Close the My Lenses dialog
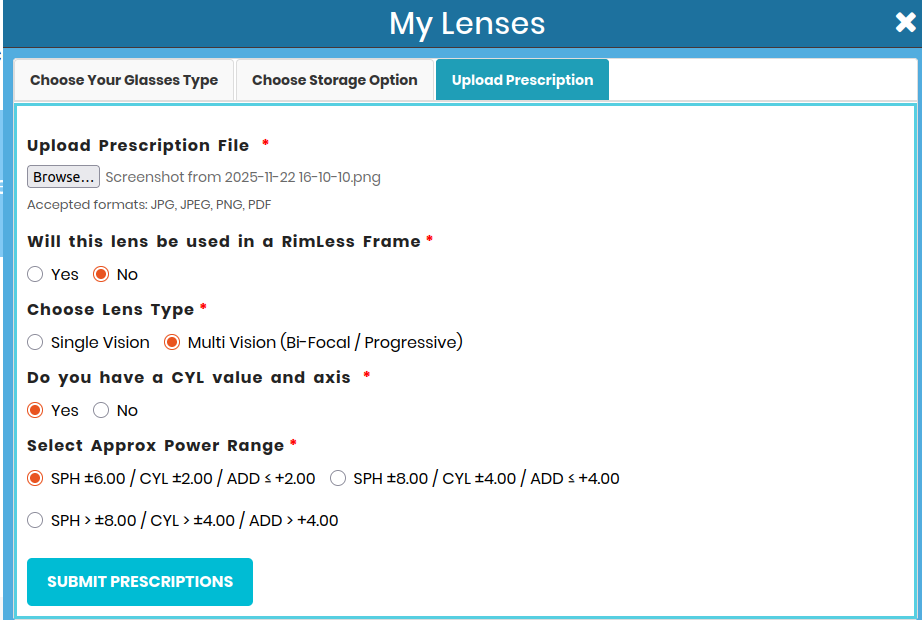Image resolution: width=922 pixels, height=620 pixels. point(905,22)
